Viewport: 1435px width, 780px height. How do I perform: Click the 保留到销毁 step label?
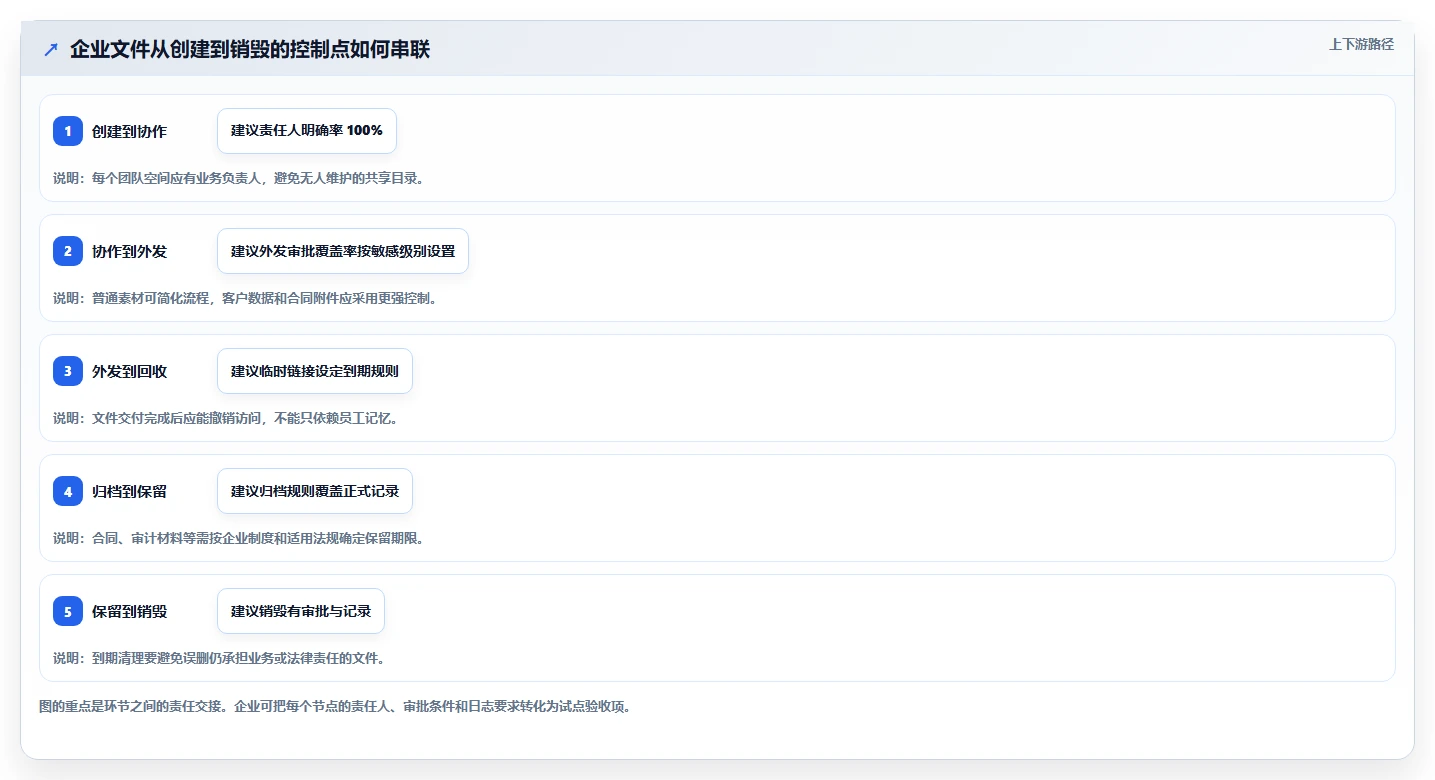(x=129, y=611)
